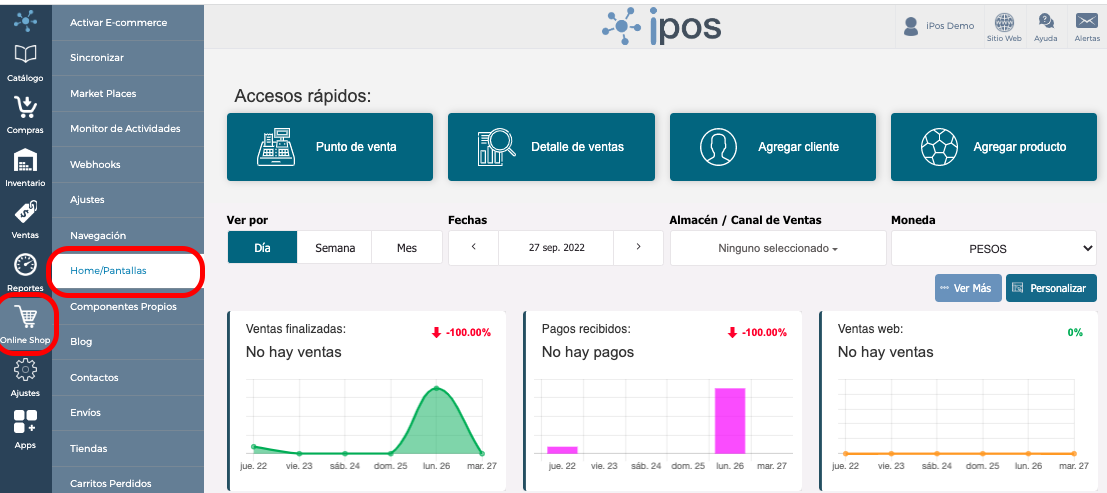Open the Almacén Ninguno seleccionado dropdown

pyautogui.click(x=778, y=248)
